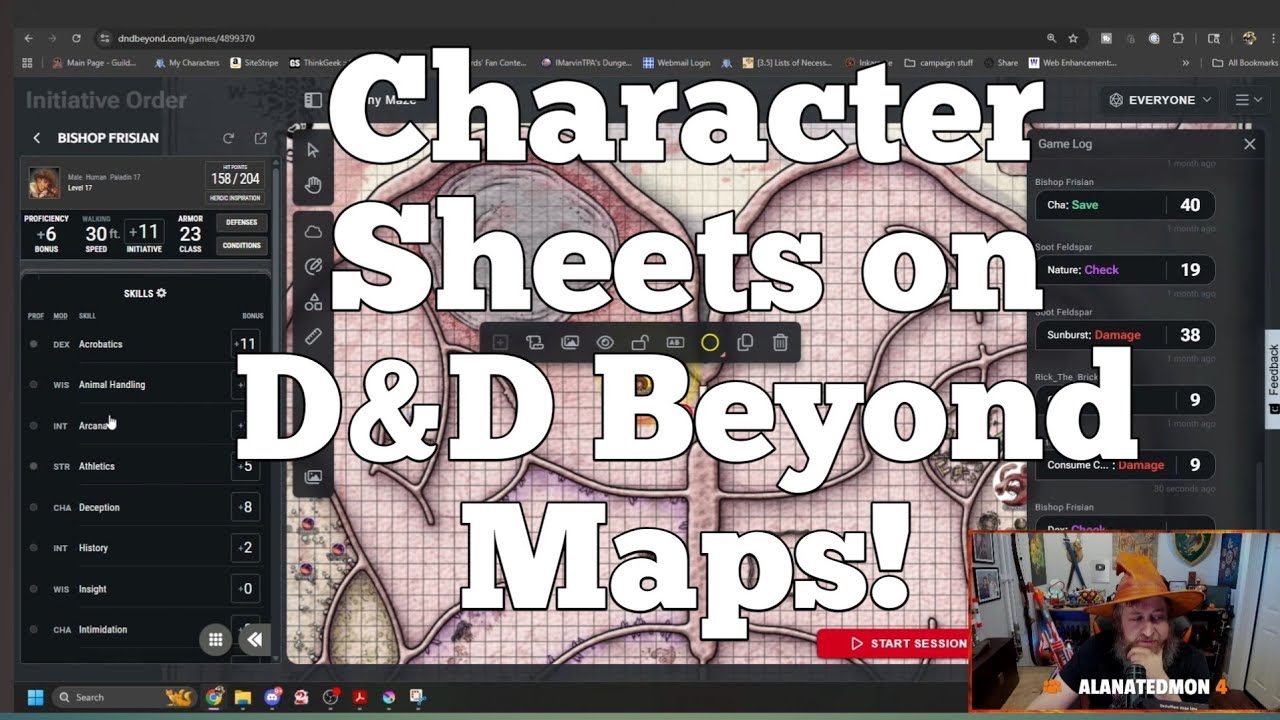Viewport: 1280px width, 720px height.
Task: Select the pointer tool in map toolbar
Action: (313, 150)
